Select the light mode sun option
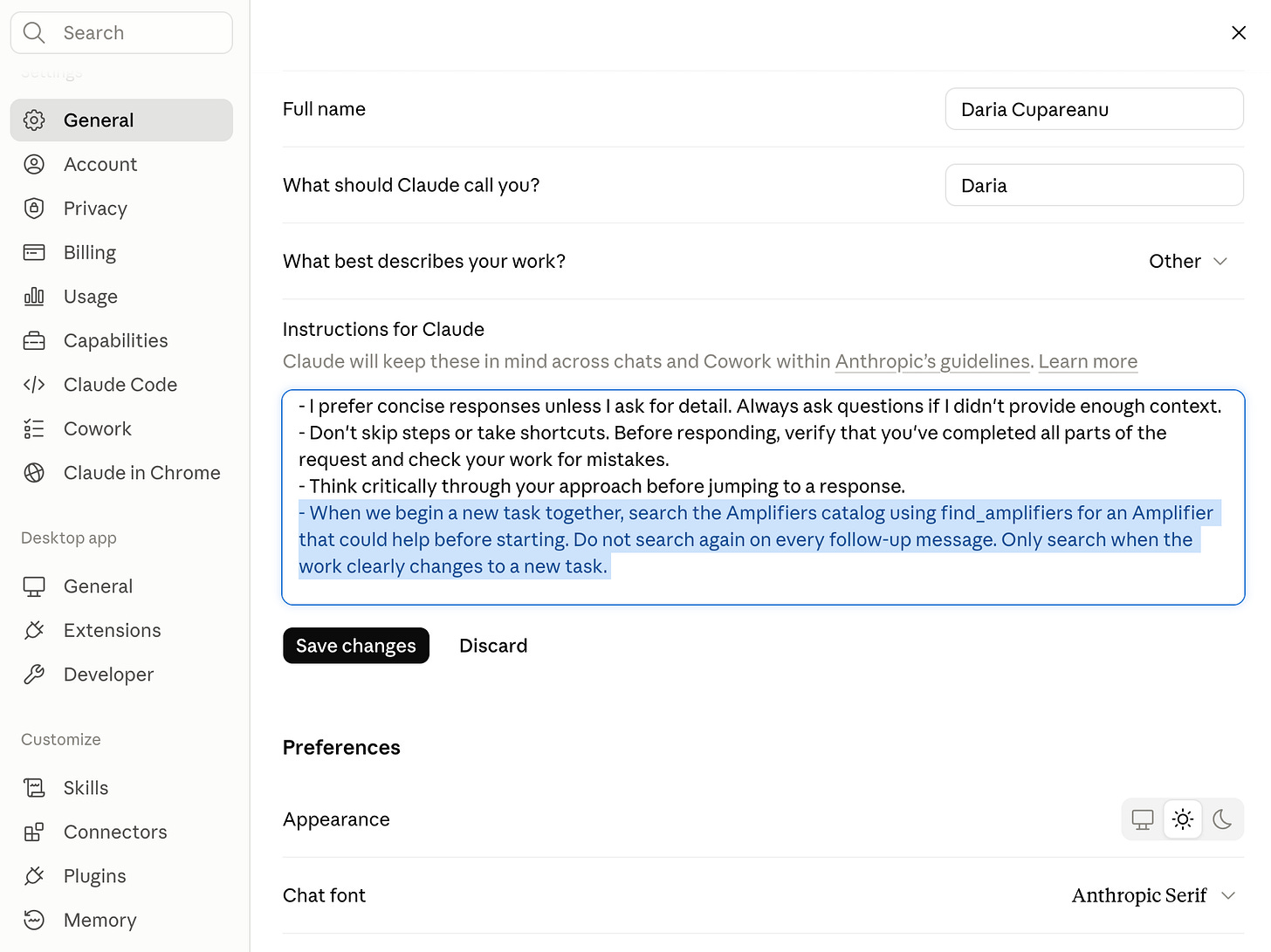This screenshot has height=952, width=1271. (x=1183, y=819)
